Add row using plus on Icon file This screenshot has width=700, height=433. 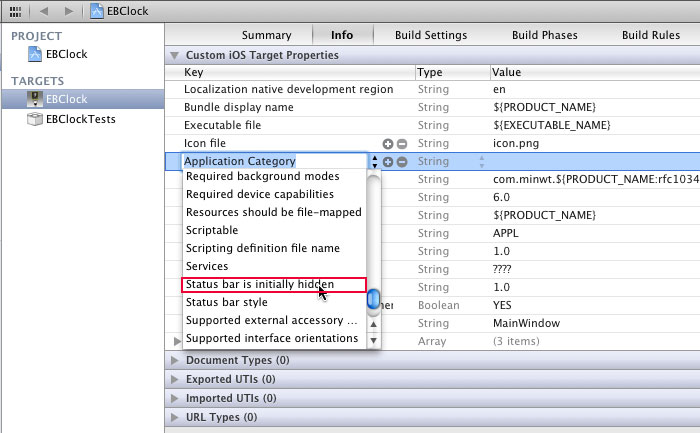click(388, 144)
